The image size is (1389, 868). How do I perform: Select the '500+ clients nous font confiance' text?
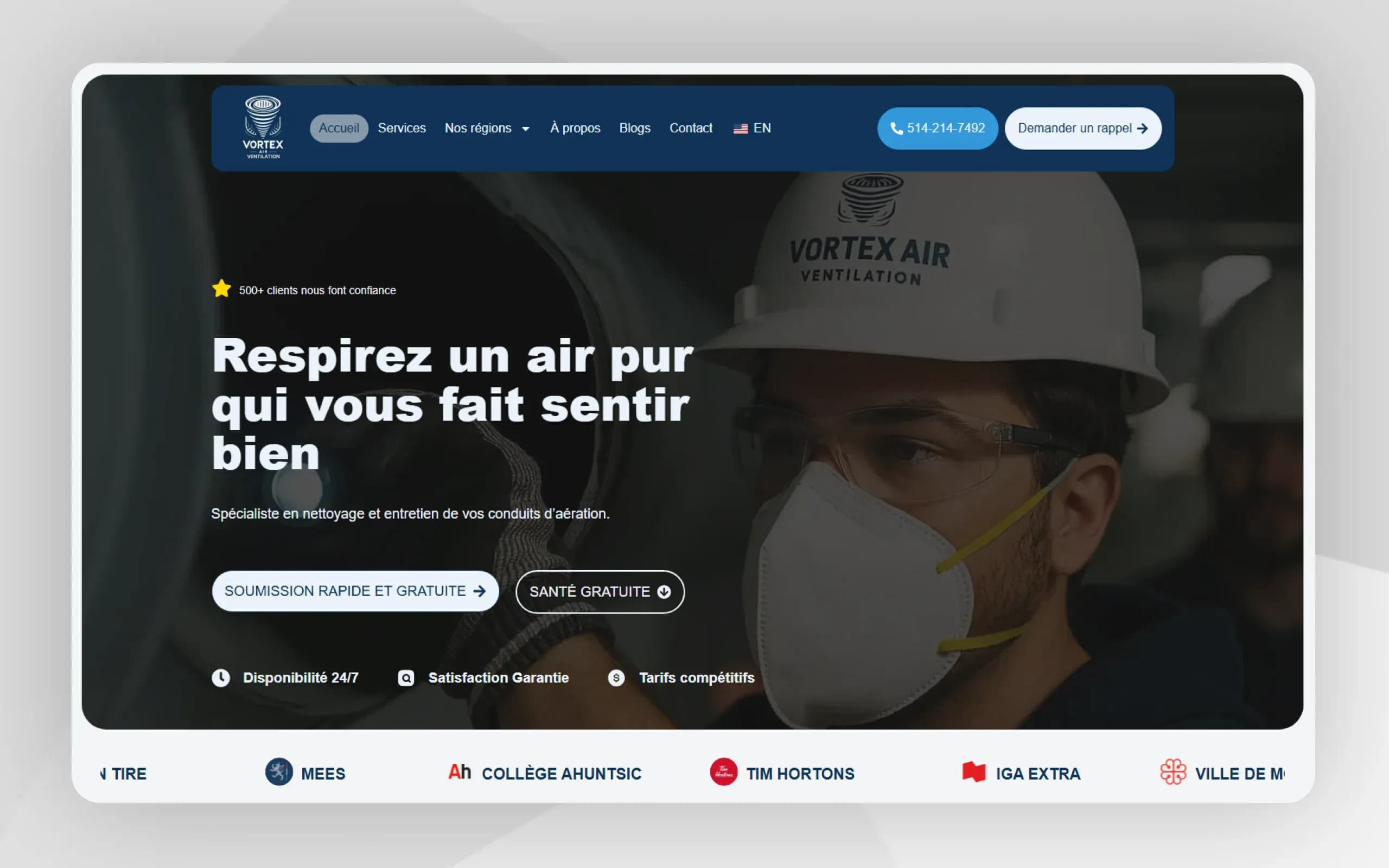pos(317,290)
